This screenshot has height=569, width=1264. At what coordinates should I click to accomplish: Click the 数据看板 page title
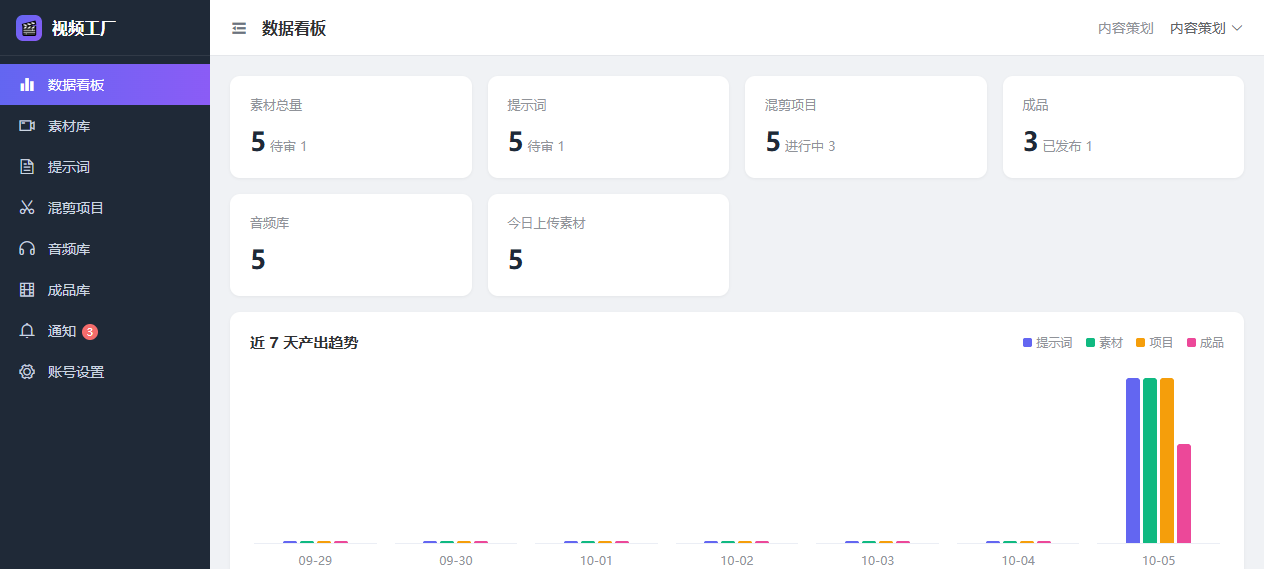[294, 28]
